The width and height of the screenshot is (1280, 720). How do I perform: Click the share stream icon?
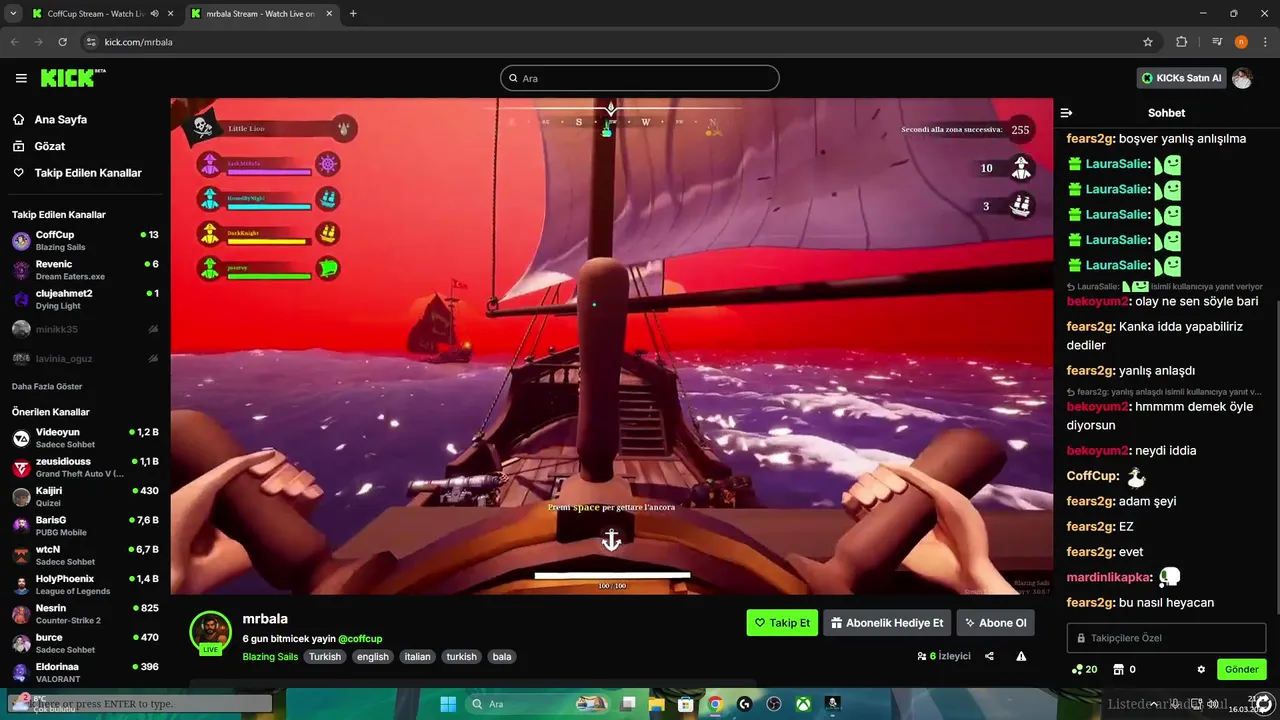[x=989, y=656]
